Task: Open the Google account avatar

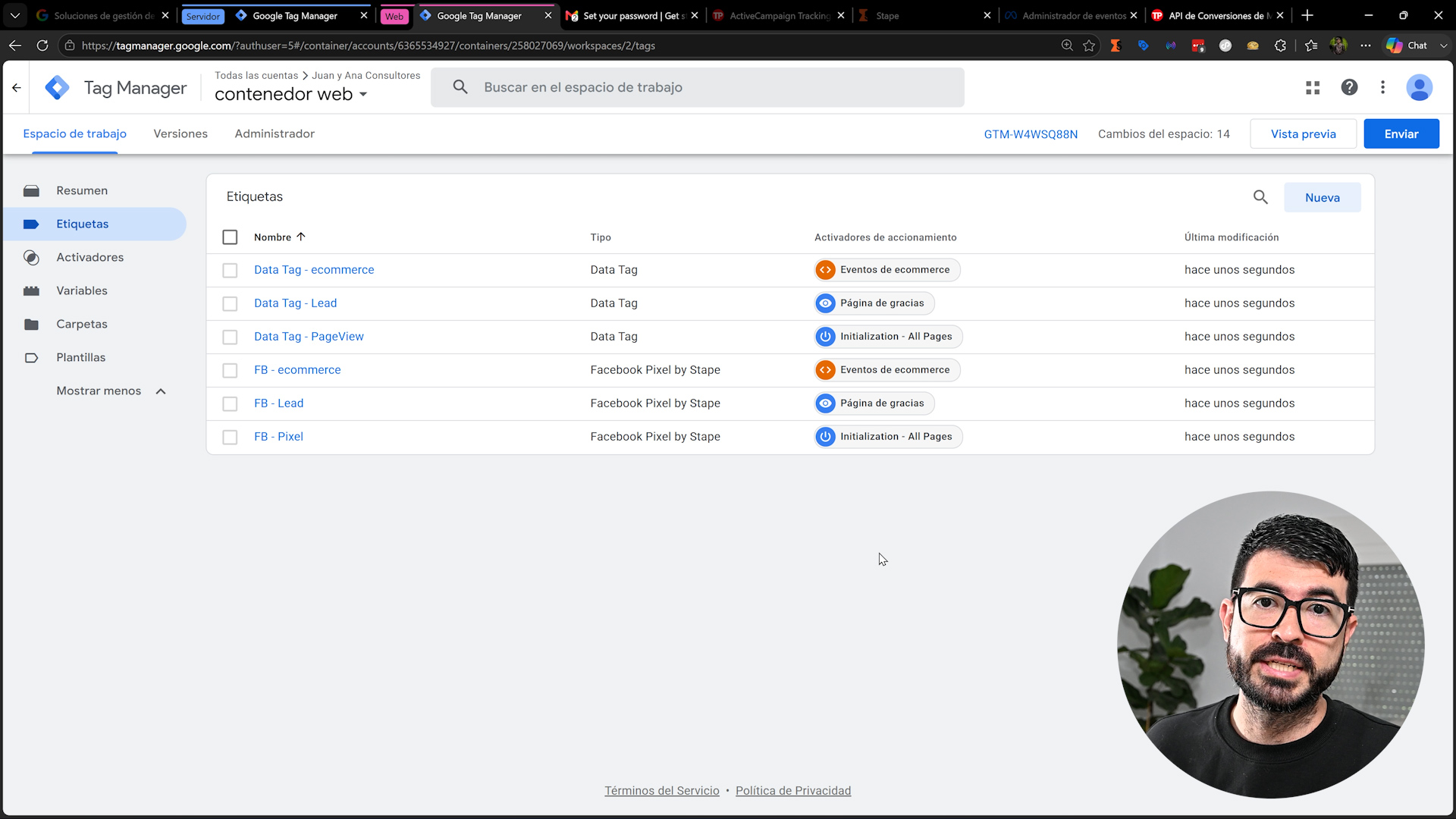Action: (x=1419, y=87)
